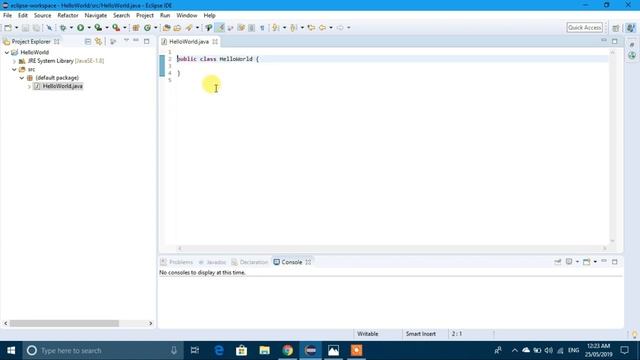Open the Coverage dropdown arrow
Image resolution: width=640 pixels, height=360 pixels.
107,28
